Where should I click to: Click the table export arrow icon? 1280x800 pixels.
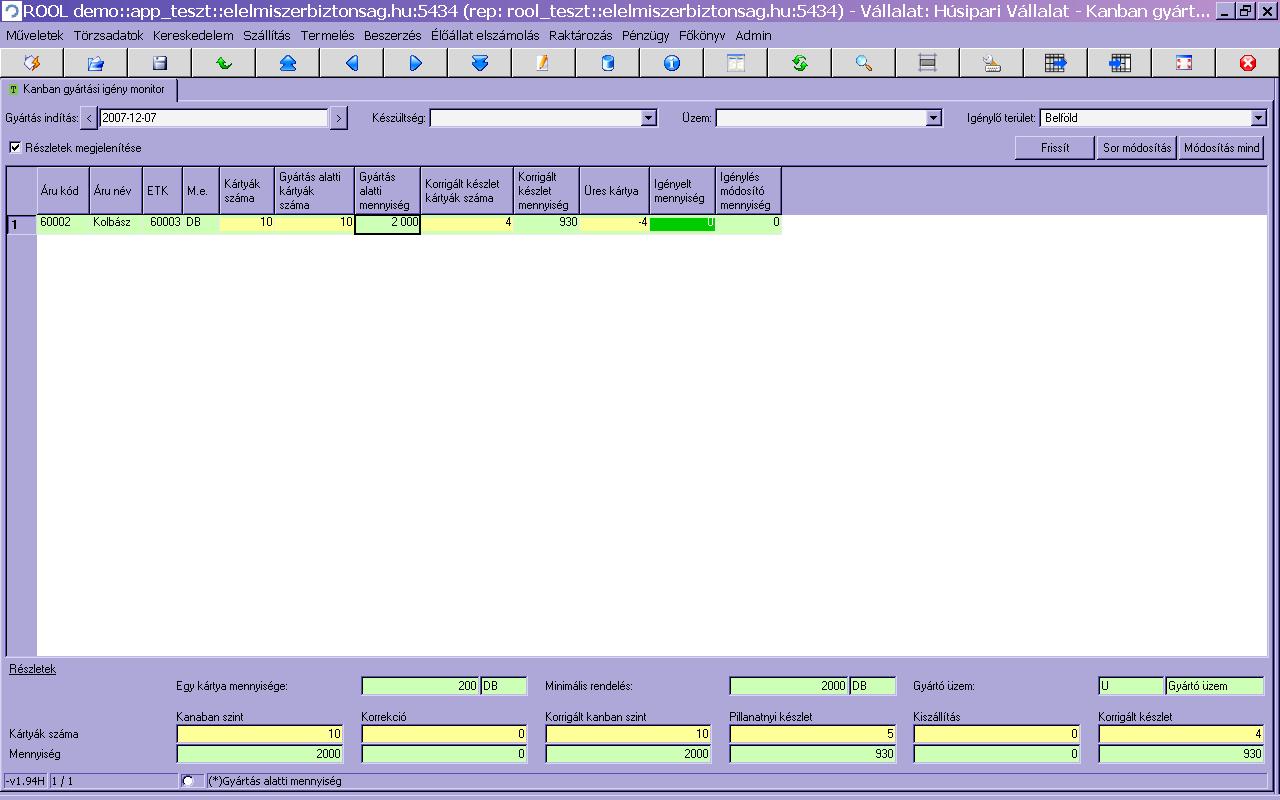(1056, 63)
